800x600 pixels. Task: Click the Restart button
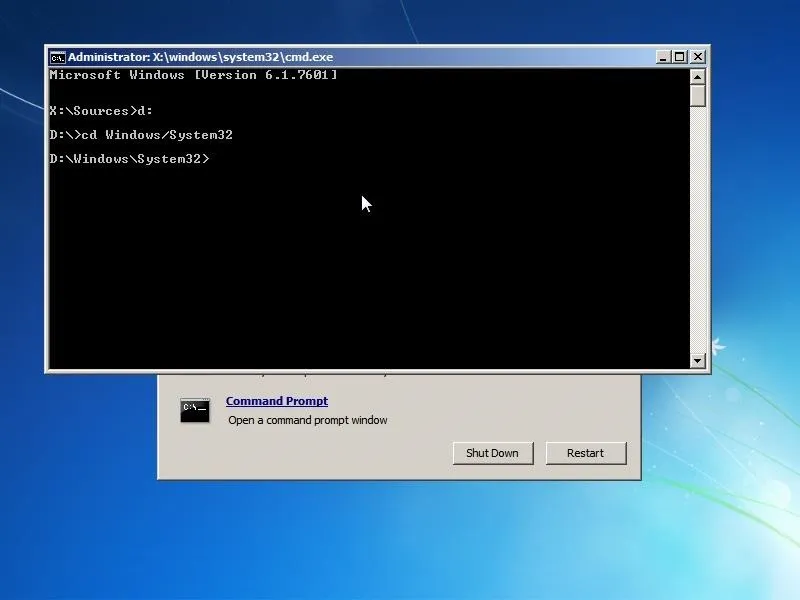pos(586,453)
